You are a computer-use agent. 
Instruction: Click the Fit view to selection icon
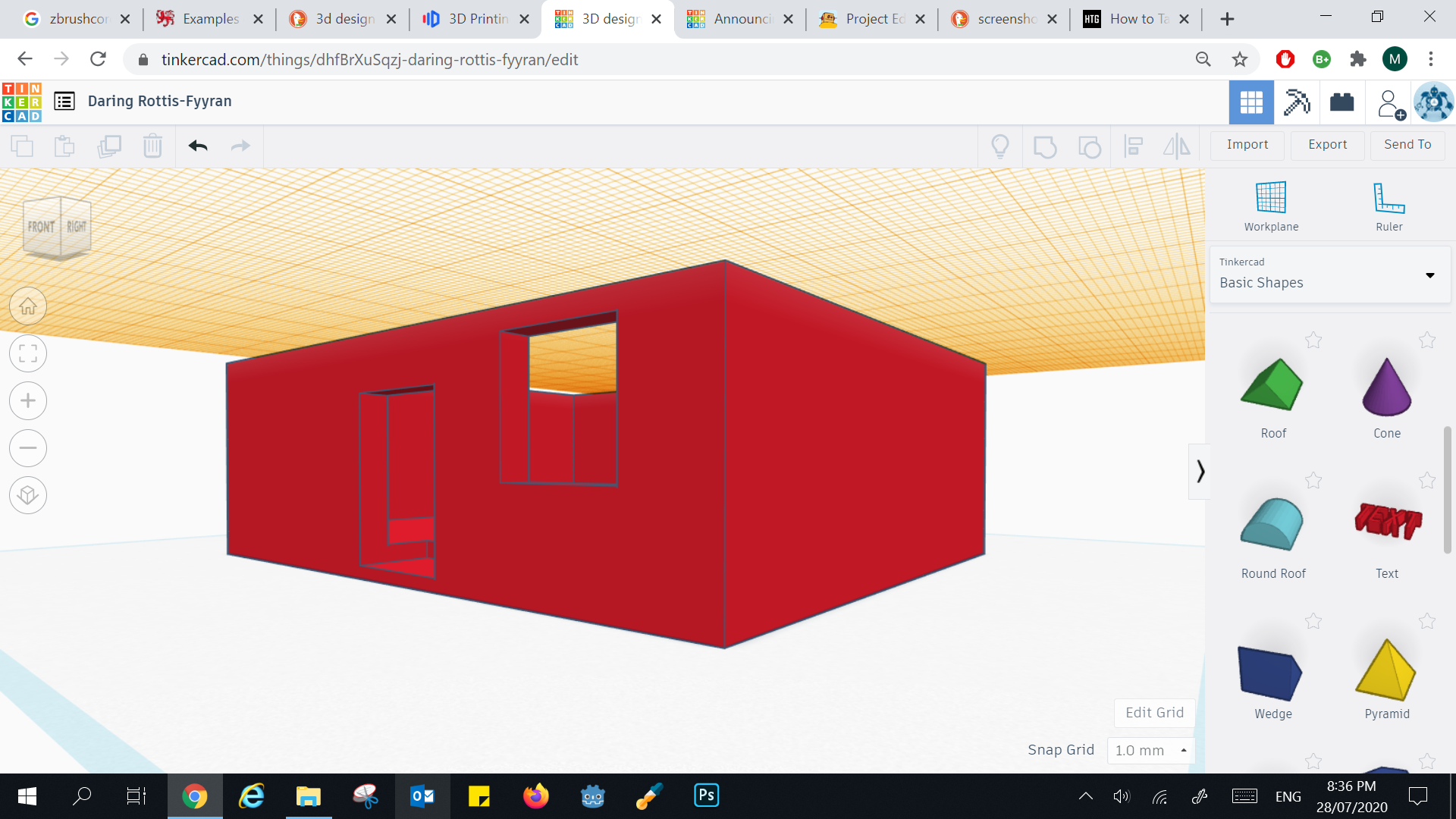click(x=28, y=353)
